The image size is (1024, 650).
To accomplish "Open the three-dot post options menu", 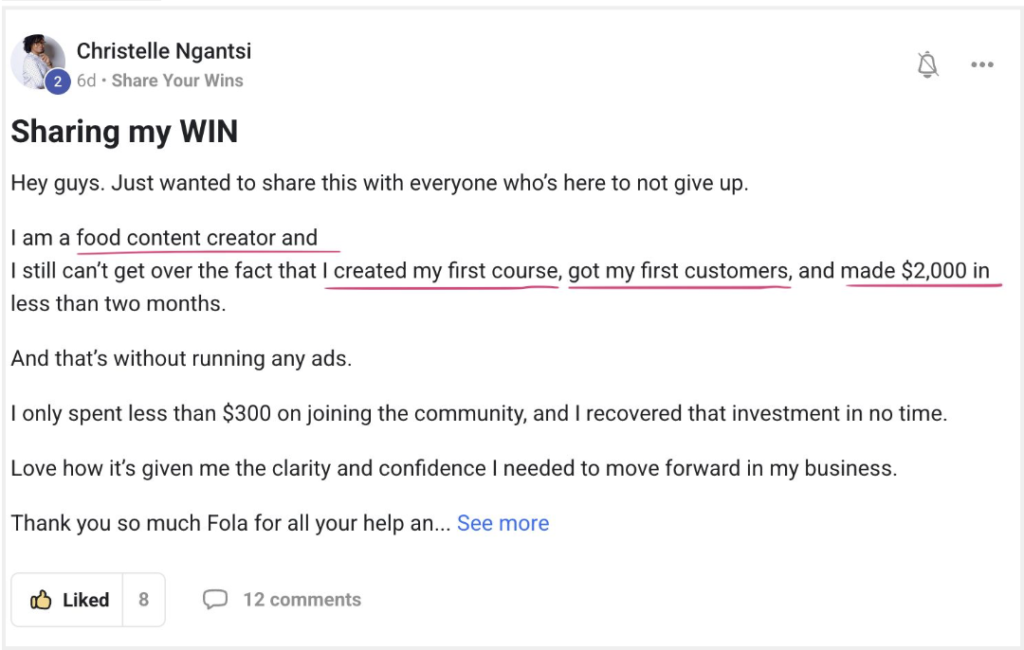I will (982, 65).
